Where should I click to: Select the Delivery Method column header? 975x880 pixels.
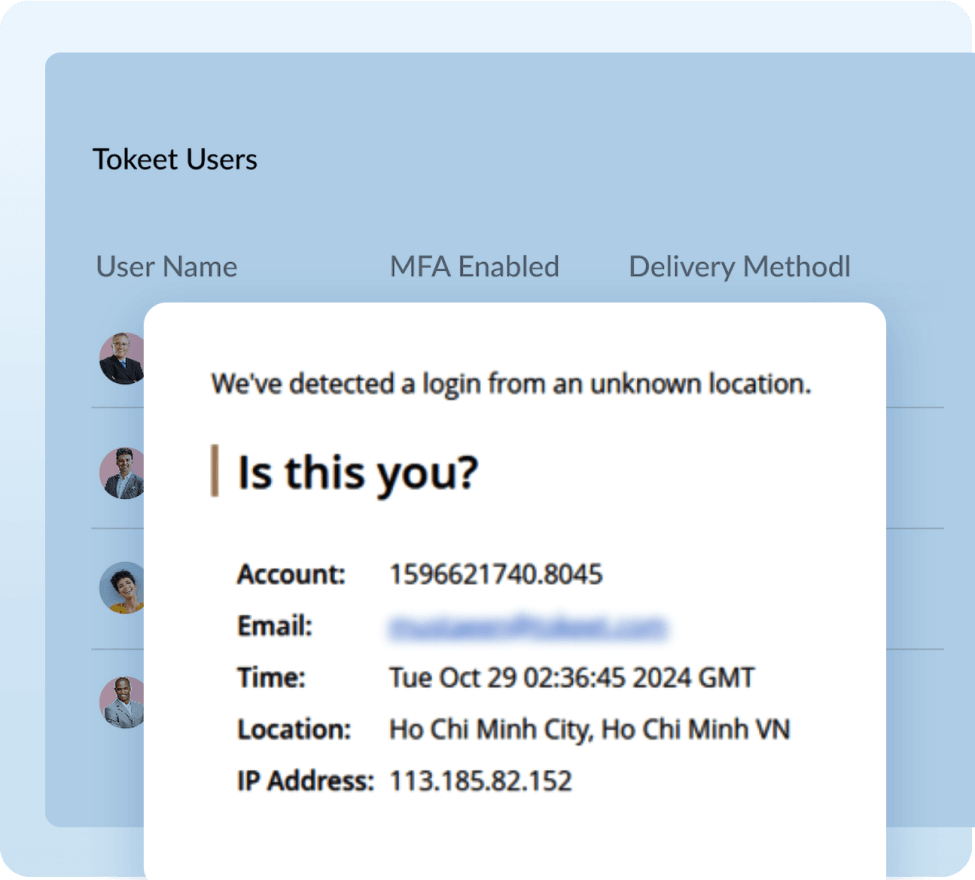[x=739, y=267]
